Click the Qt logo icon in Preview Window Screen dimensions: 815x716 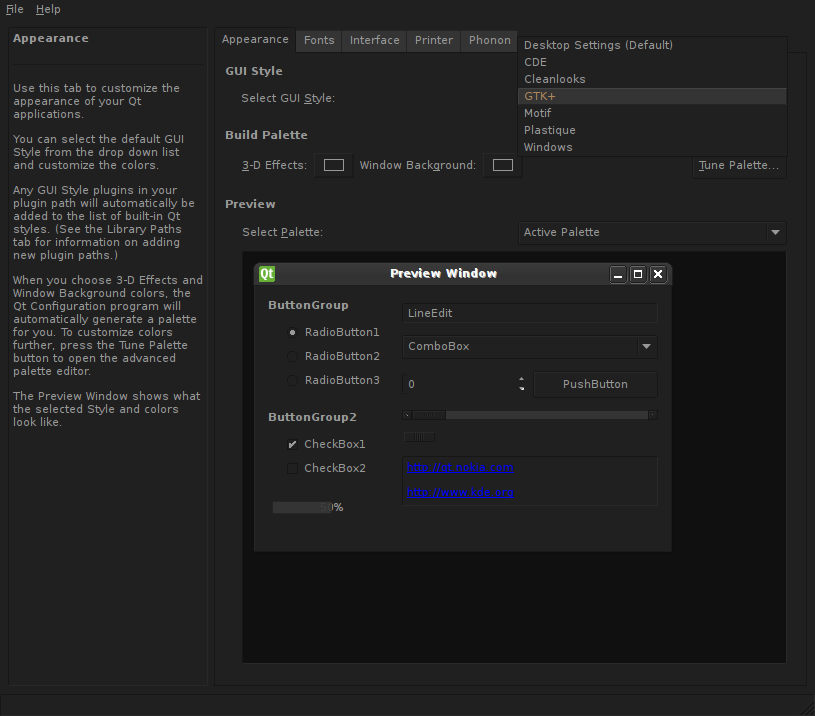267,274
